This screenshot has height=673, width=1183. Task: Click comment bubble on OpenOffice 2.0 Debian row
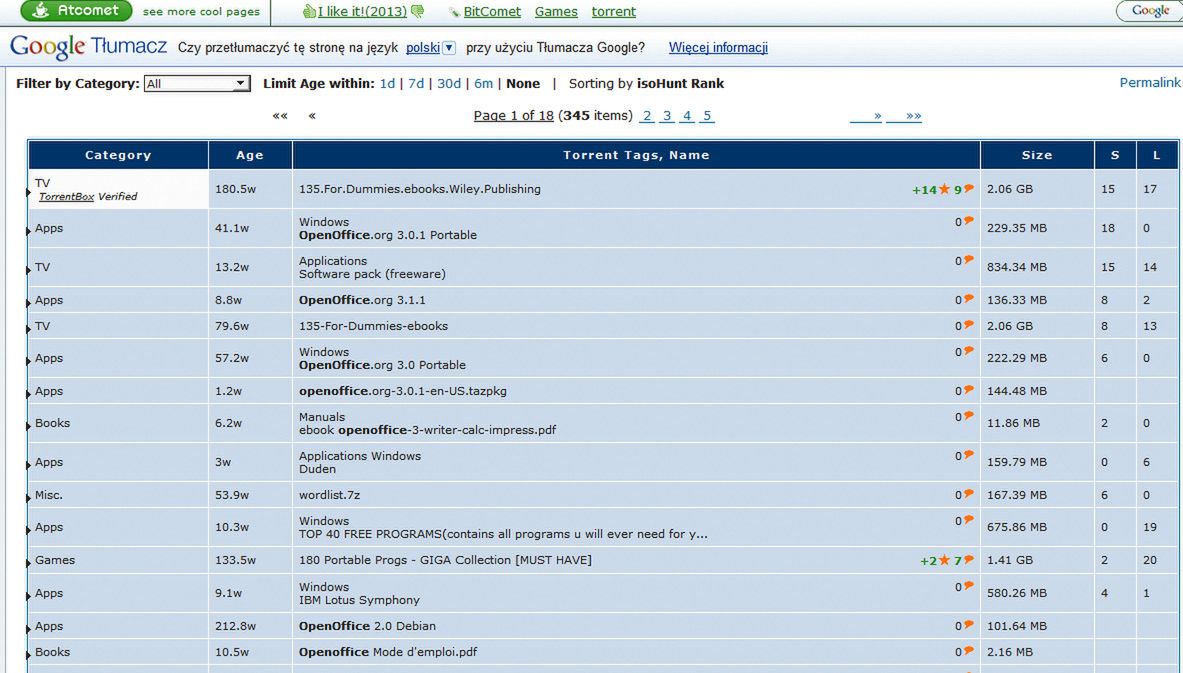[969, 625]
